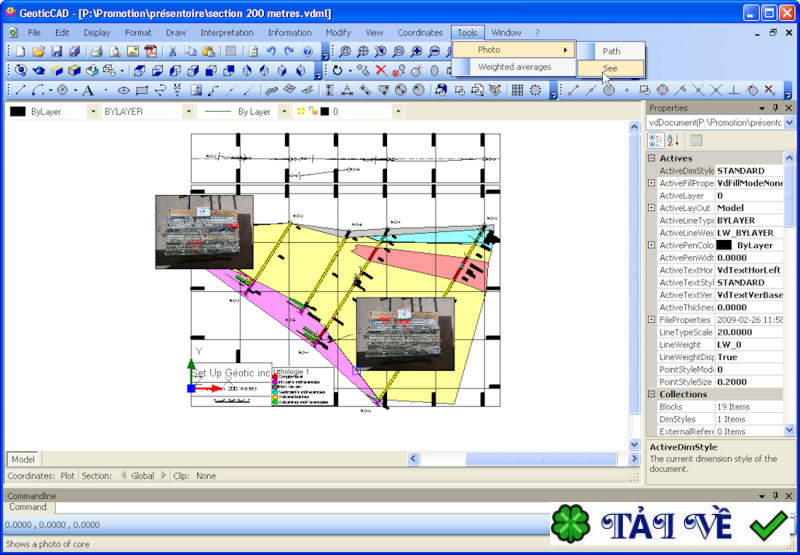Expand the ActiveLayOut property
This screenshot has height=555, width=800.
point(652,208)
